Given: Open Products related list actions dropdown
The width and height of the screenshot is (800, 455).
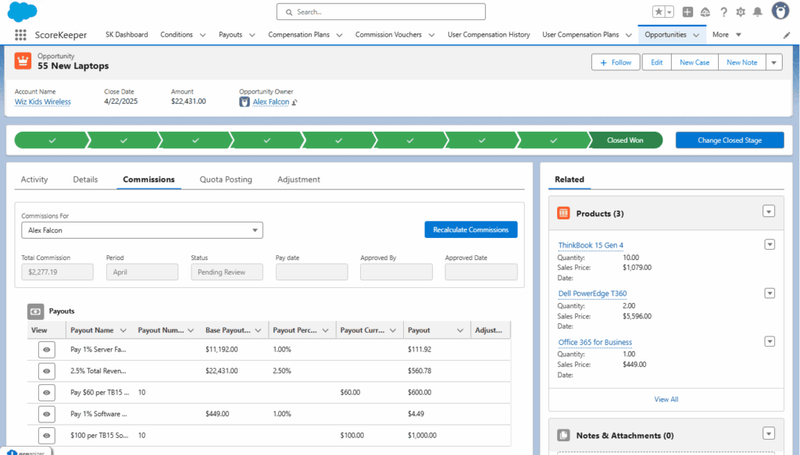Looking at the screenshot, I should (x=769, y=211).
